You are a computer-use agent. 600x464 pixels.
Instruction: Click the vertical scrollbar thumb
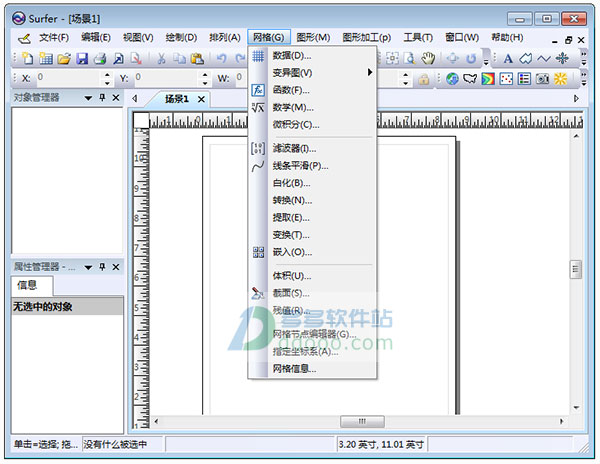coord(576,270)
